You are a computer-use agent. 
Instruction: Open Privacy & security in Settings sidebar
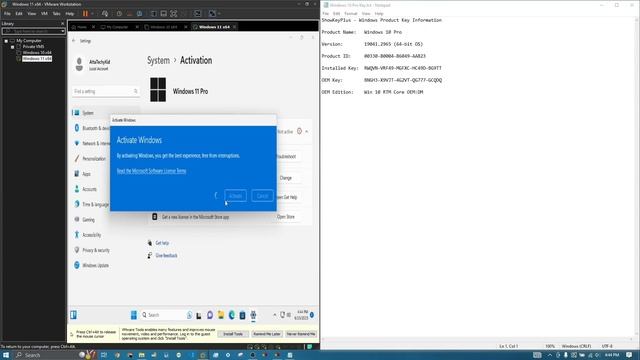click(x=96, y=250)
